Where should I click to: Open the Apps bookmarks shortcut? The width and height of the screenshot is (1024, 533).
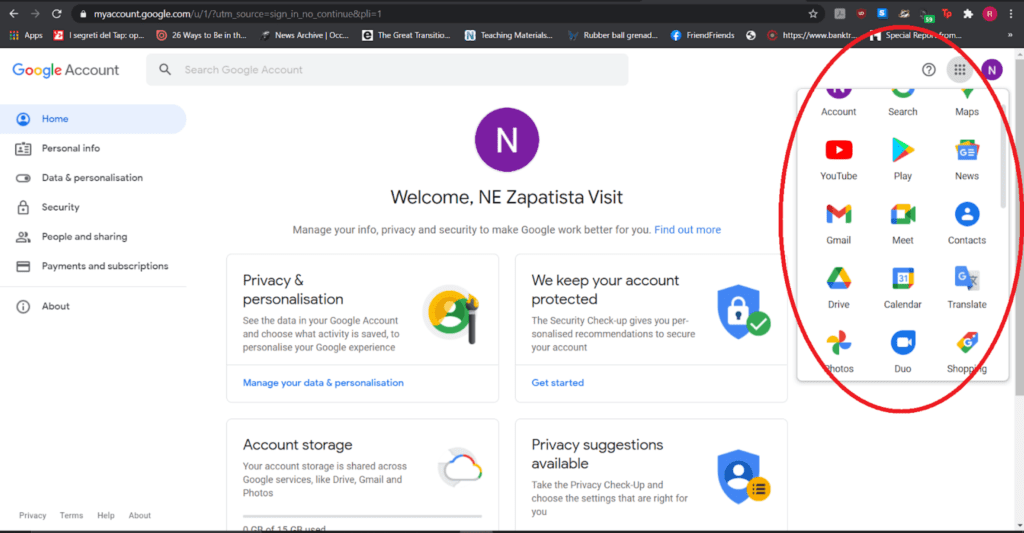tap(26, 35)
